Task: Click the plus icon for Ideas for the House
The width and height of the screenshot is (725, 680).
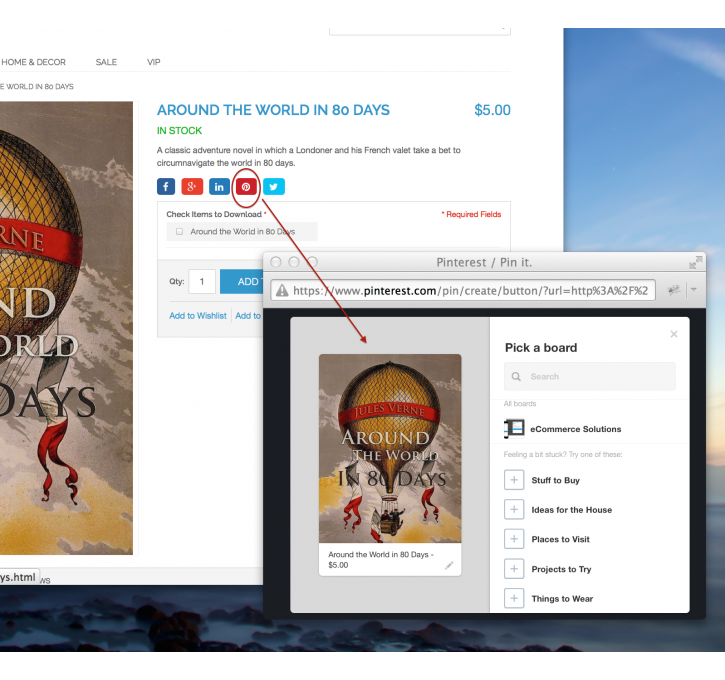Action: point(514,509)
